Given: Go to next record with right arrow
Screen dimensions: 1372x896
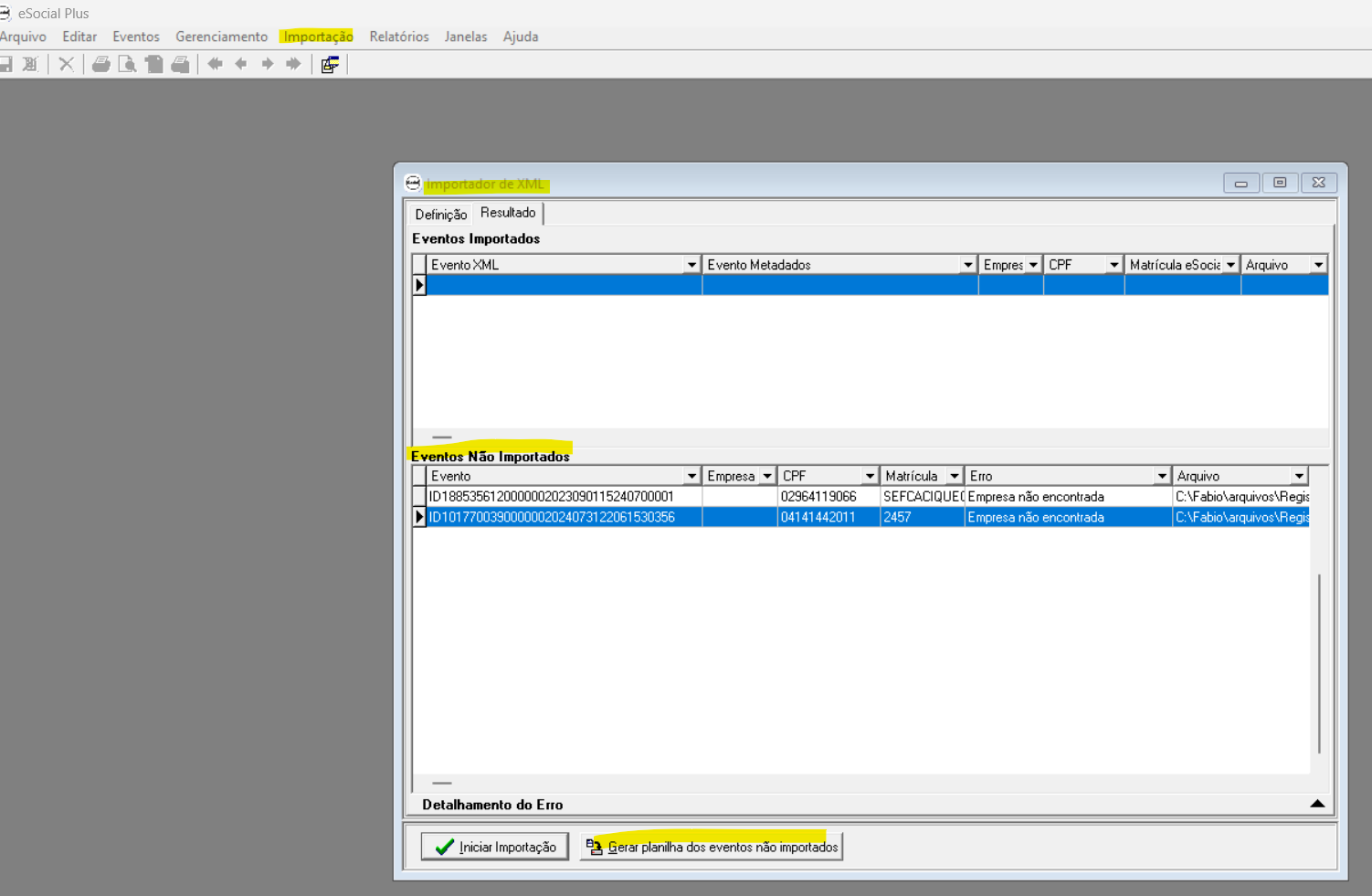Looking at the screenshot, I should pyautogui.click(x=267, y=64).
